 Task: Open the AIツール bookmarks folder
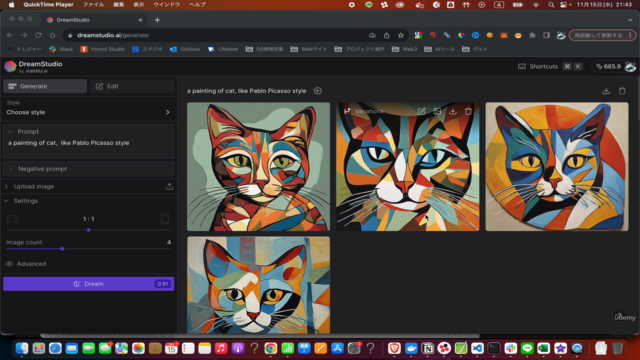[x=441, y=49]
